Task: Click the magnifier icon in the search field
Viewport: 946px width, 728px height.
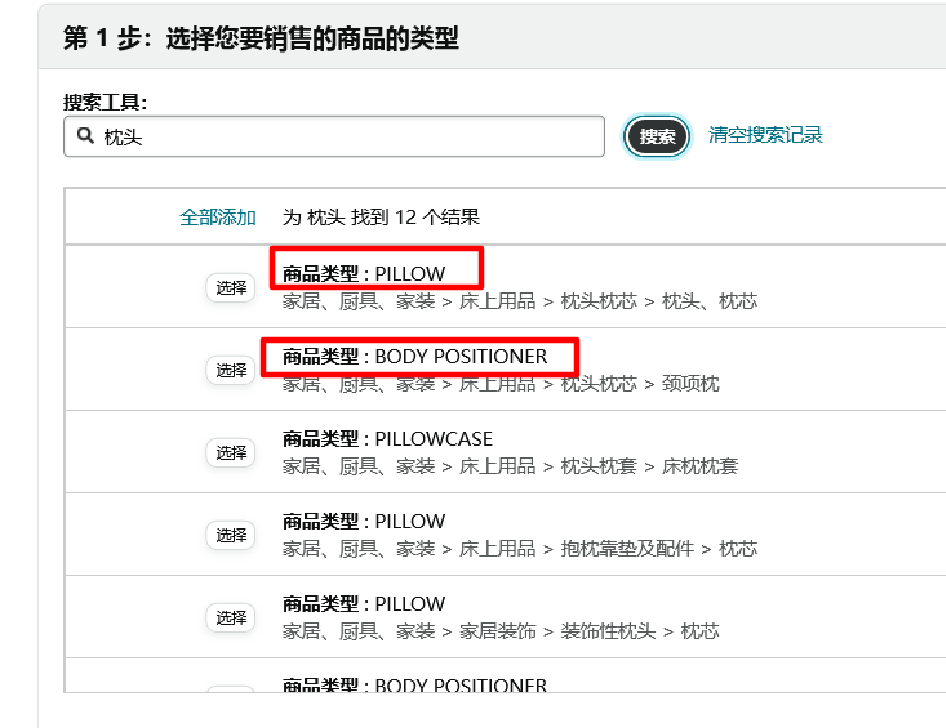Action: [85, 136]
